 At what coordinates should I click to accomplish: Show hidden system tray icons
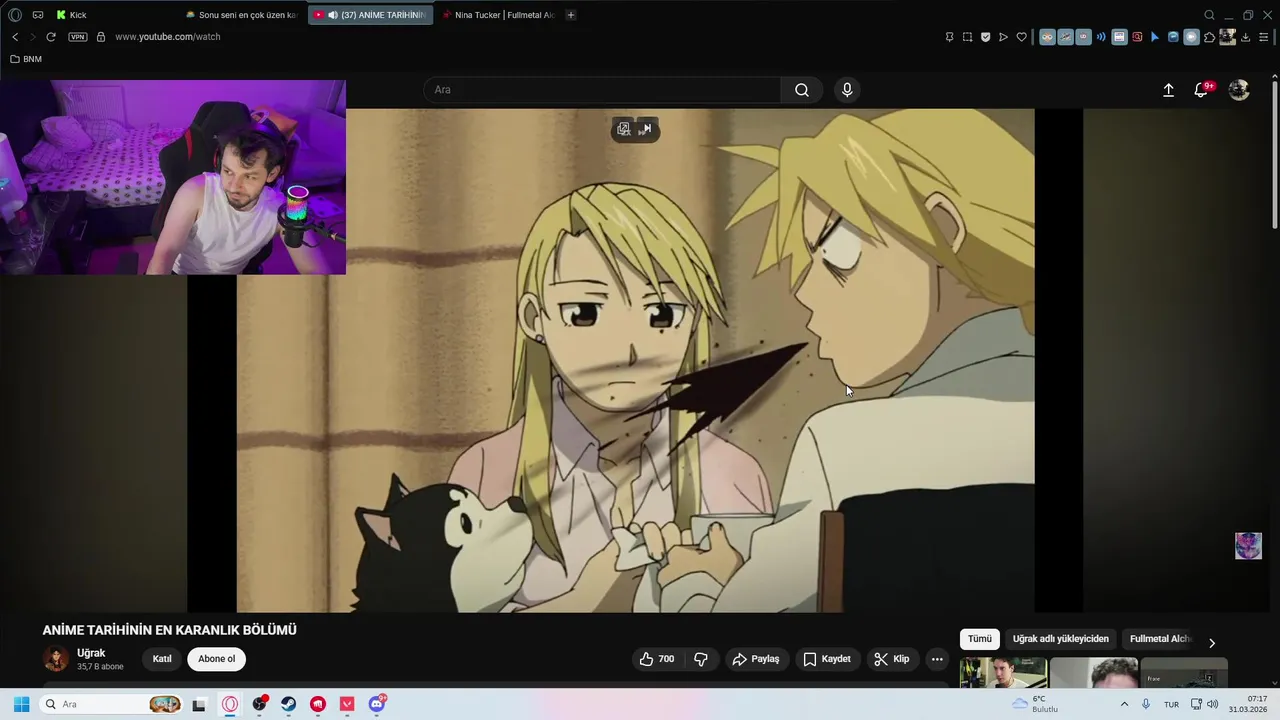pos(1124,704)
